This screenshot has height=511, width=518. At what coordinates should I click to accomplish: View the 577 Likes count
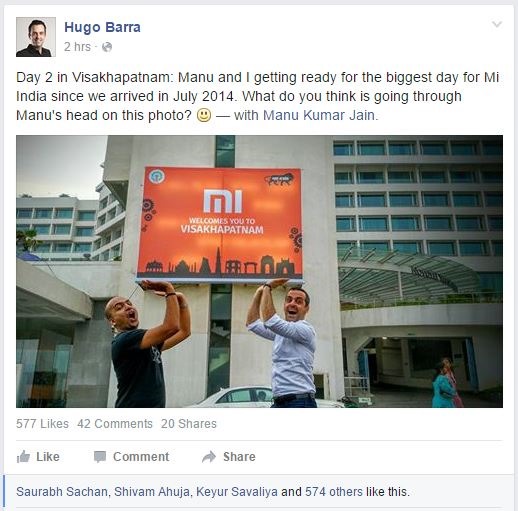pos(42,424)
